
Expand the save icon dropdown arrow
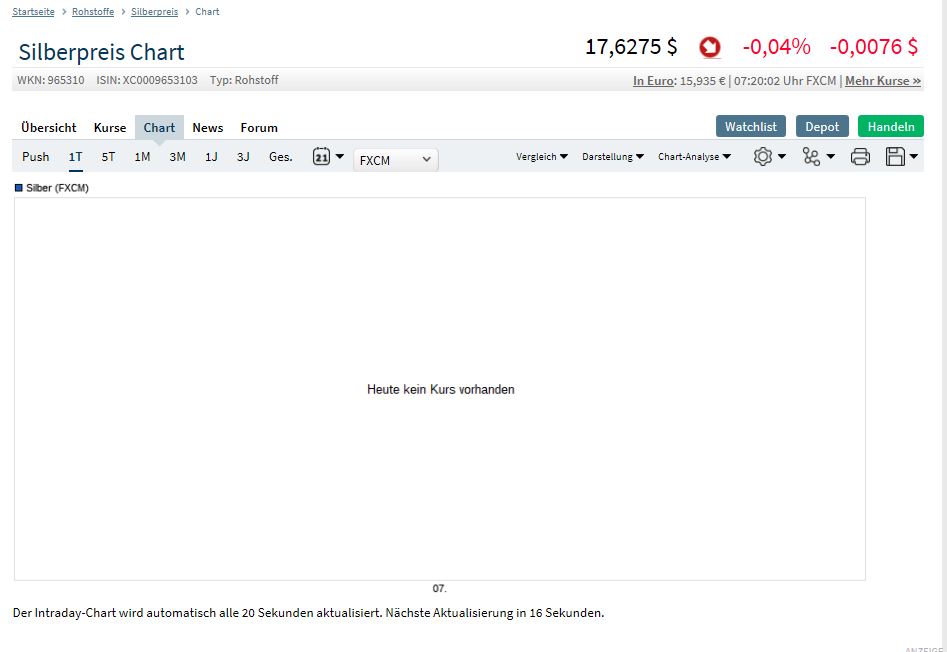point(913,156)
